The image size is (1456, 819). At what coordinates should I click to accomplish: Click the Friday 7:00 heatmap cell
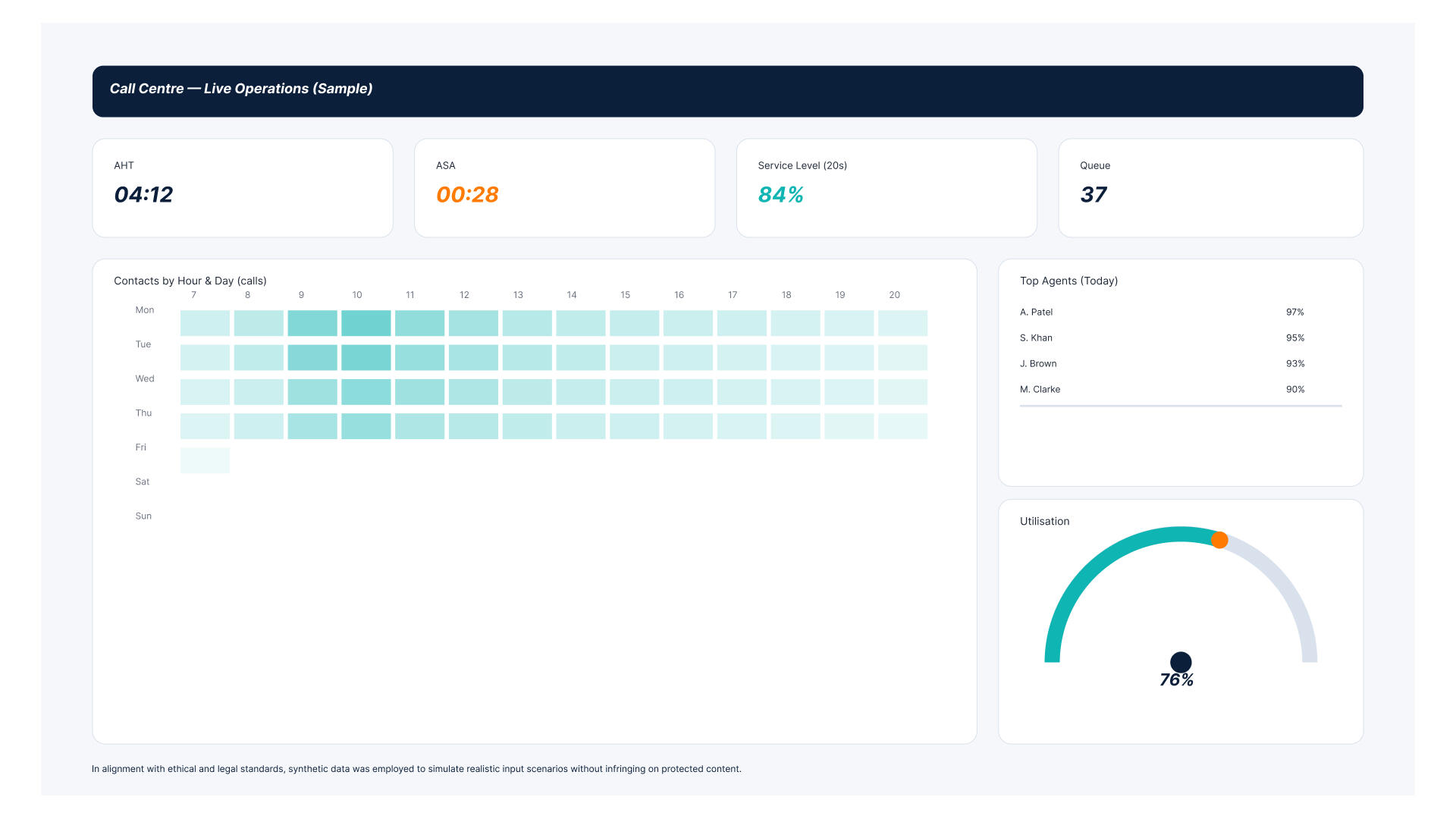point(205,460)
